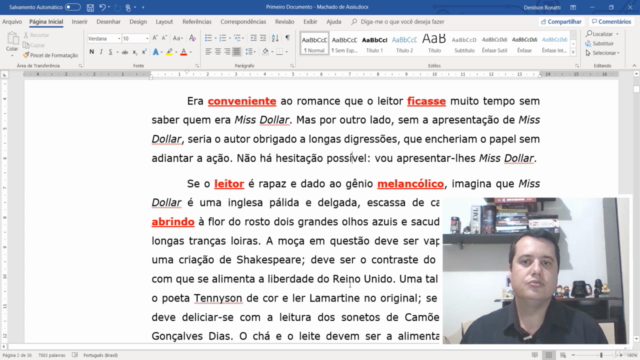Switch to the Referências tab
Image resolution: width=640 pixels, height=360 pixels.
click(197, 22)
